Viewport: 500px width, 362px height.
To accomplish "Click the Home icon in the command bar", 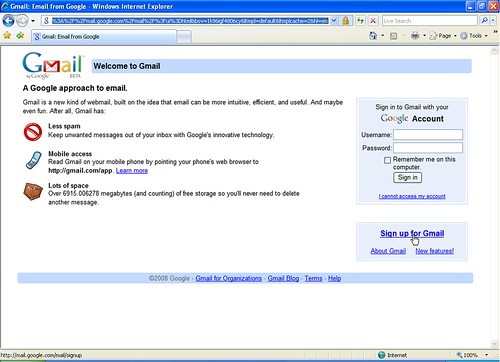I will pyautogui.click(x=373, y=35).
